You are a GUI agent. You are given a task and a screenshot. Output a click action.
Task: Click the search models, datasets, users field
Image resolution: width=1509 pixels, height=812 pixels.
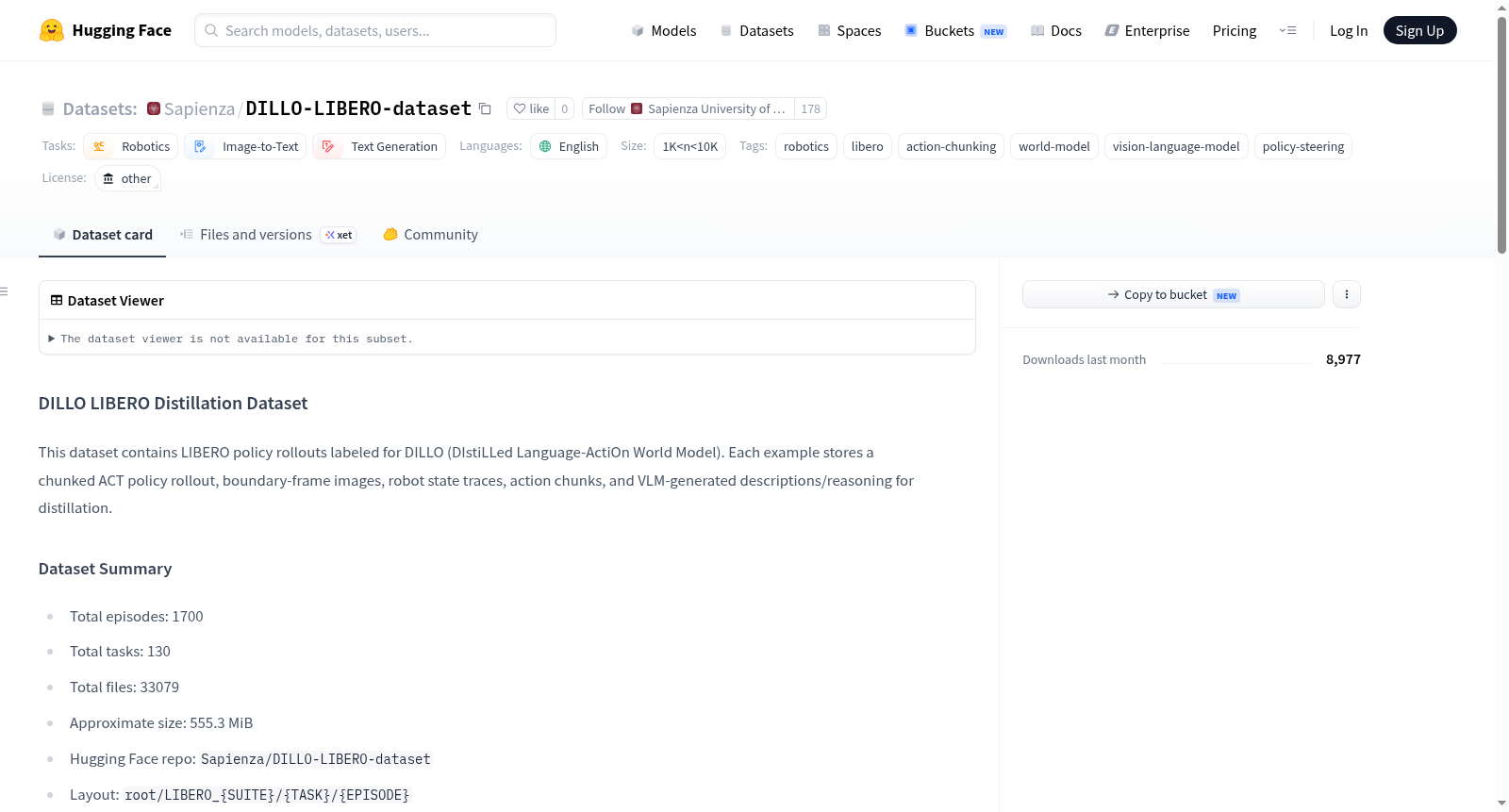(x=375, y=30)
